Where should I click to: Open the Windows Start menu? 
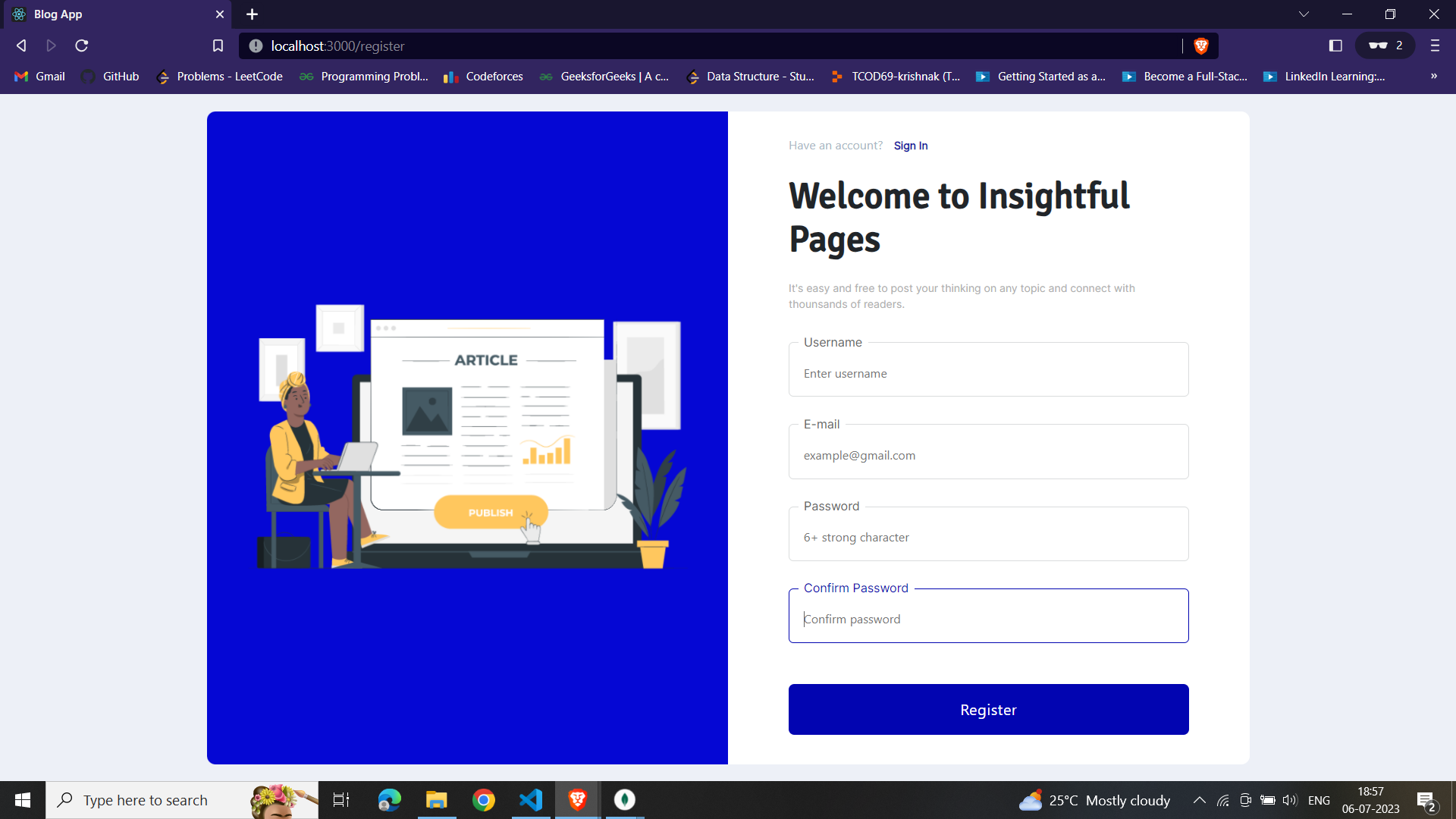point(22,800)
